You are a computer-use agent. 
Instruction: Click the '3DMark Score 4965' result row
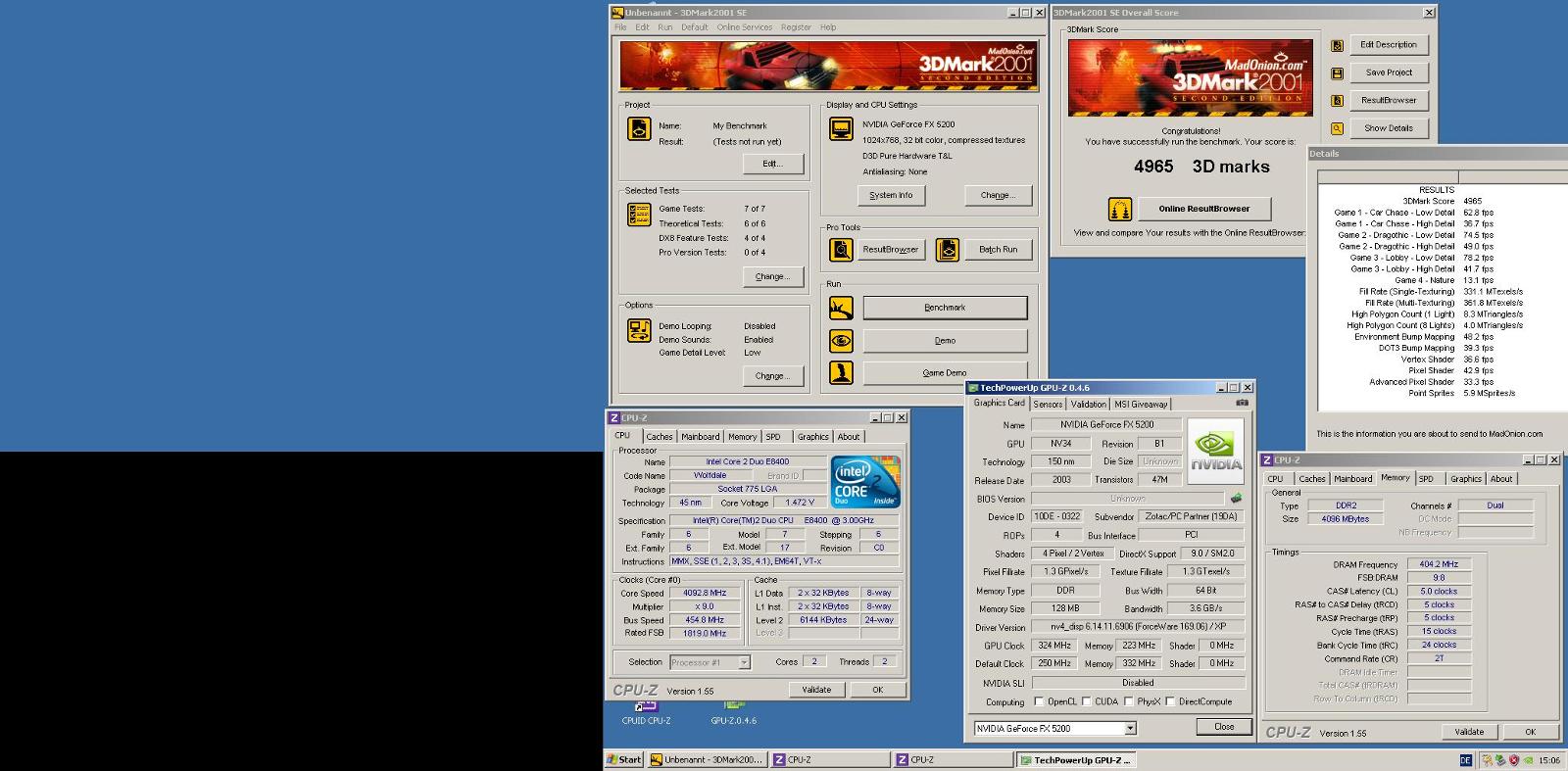(x=1442, y=201)
